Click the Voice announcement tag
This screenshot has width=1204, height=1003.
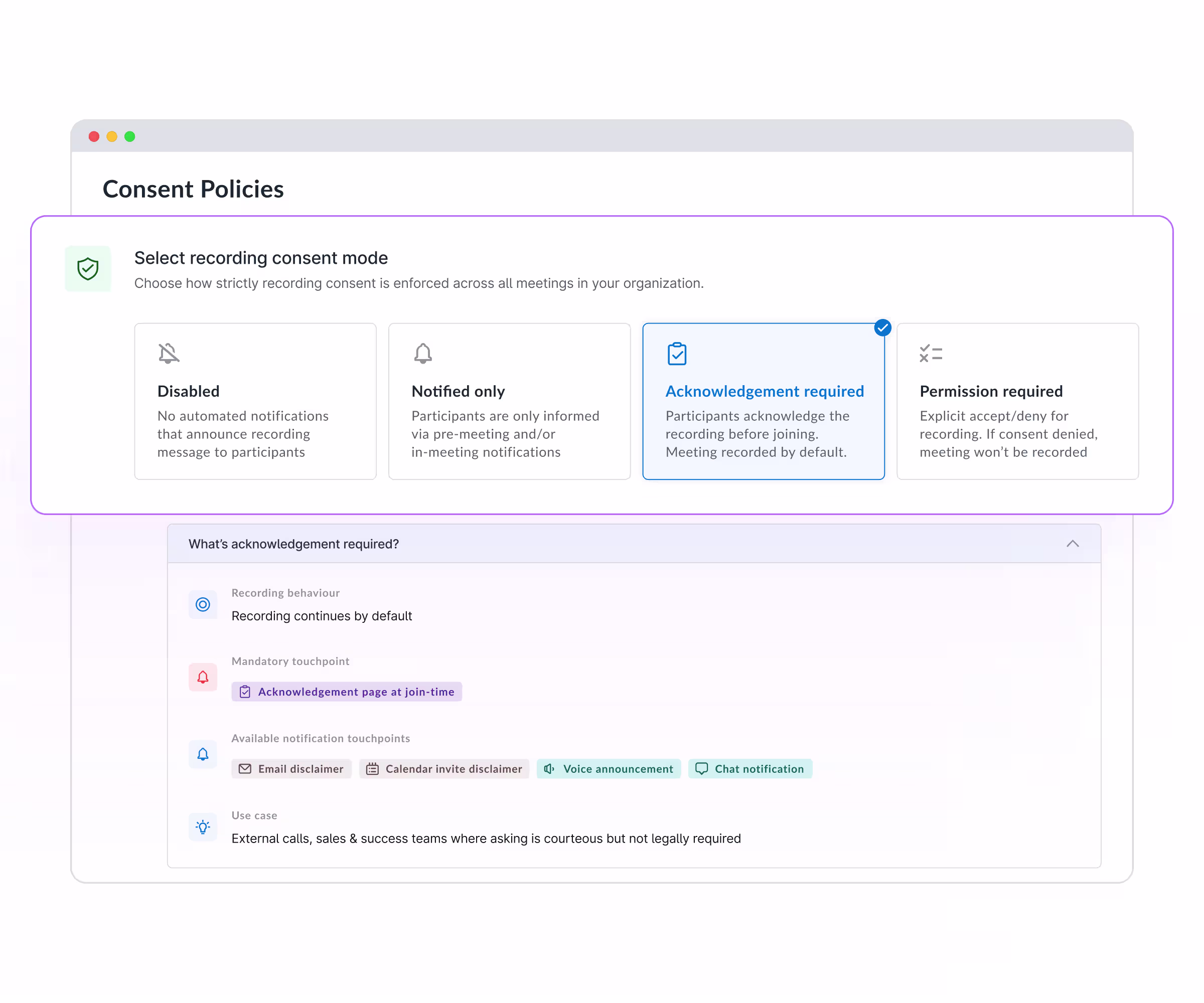(609, 769)
